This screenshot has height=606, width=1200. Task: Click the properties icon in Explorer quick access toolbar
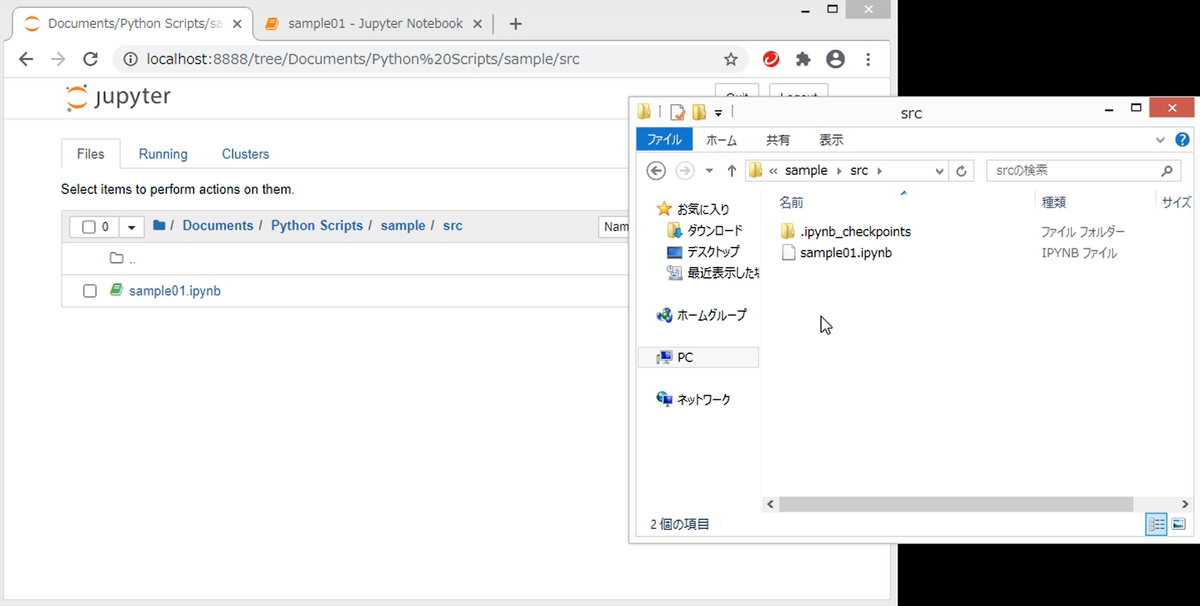pos(678,112)
